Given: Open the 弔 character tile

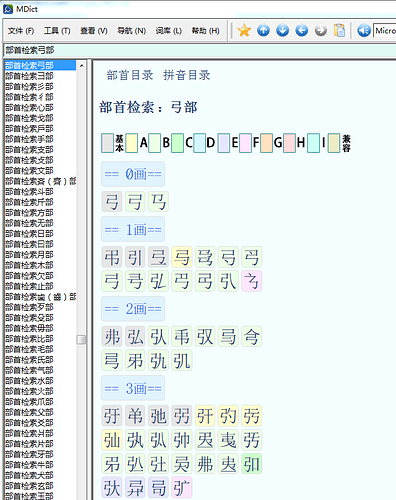Looking at the screenshot, I should [112, 257].
